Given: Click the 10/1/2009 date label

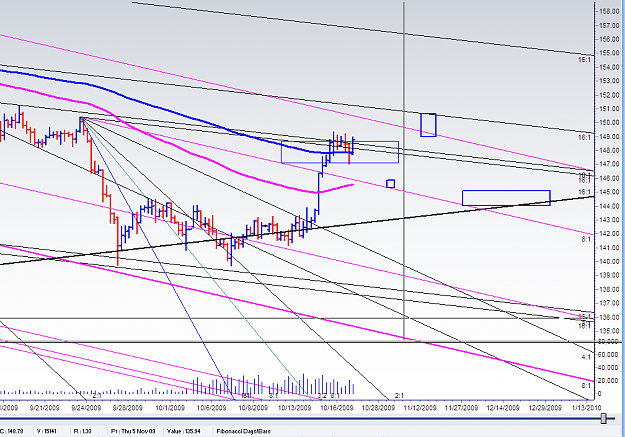Looking at the screenshot, I should coord(170,408).
